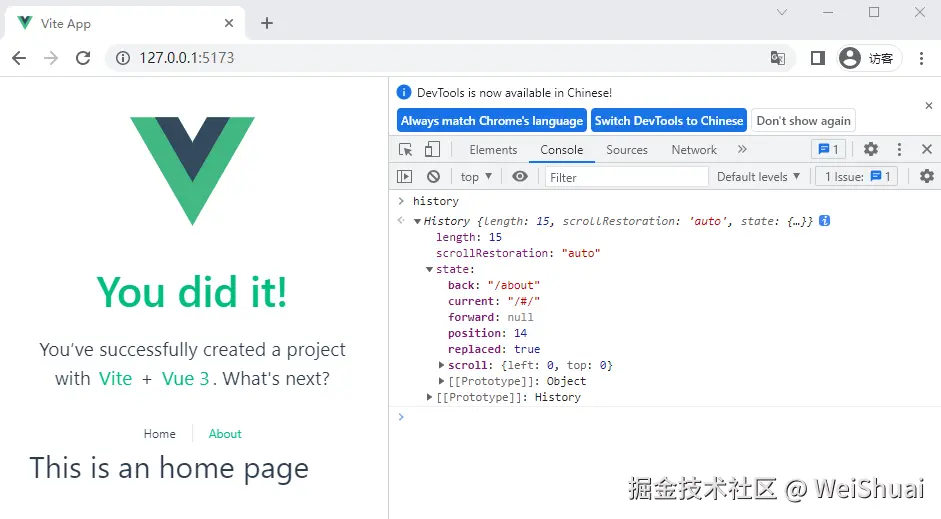Click the address bar URL 127.0.0.1:5173
941x519 pixels.
coord(187,58)
